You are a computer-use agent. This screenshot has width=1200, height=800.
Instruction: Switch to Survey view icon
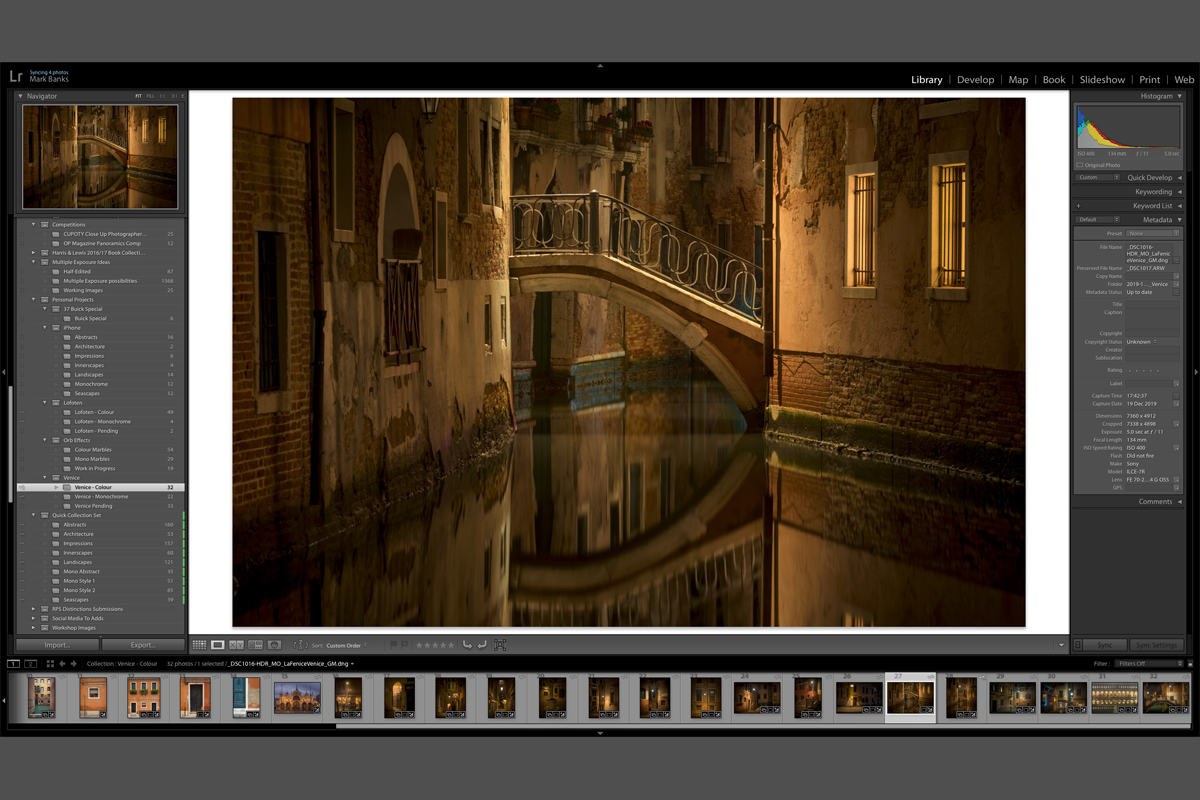(x=255, y=645)
